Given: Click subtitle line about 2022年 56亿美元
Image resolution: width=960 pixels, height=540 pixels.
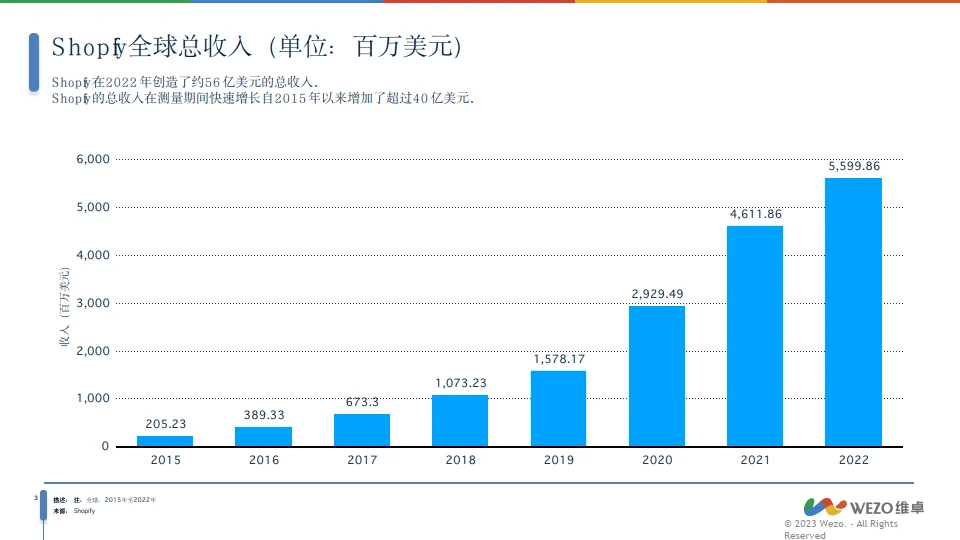Looking at the screenshot, I should [185, 82].
